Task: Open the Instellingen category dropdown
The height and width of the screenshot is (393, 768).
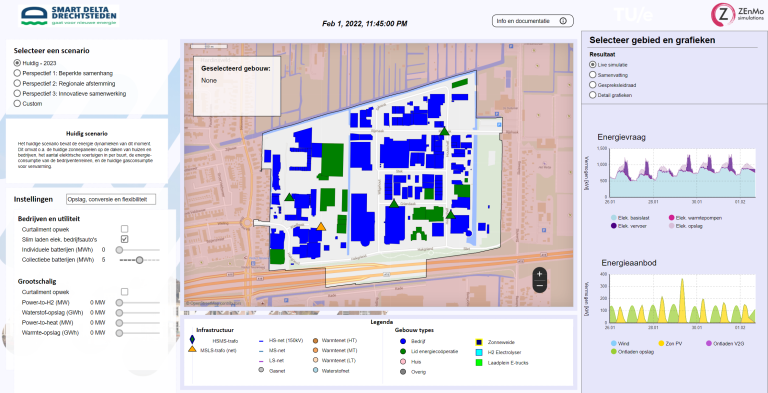Action: [111, 199]
